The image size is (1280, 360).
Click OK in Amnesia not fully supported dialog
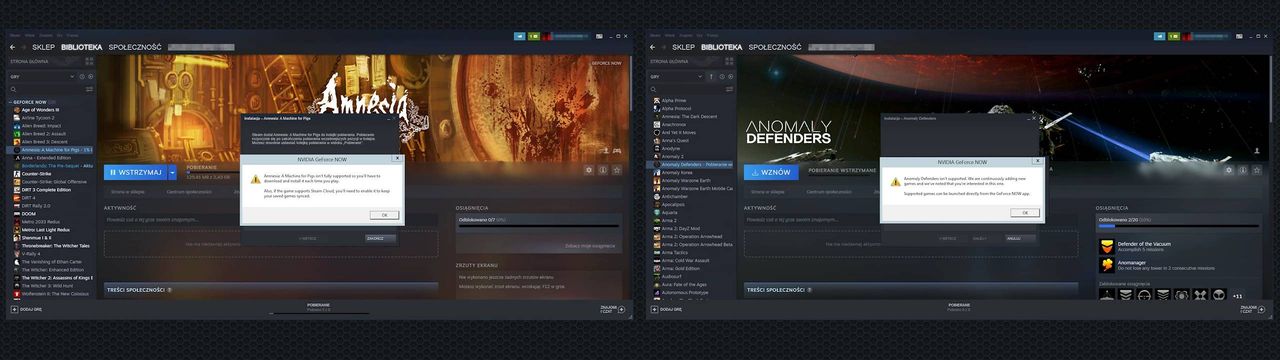pyautogui.click(x=383, y=215)
